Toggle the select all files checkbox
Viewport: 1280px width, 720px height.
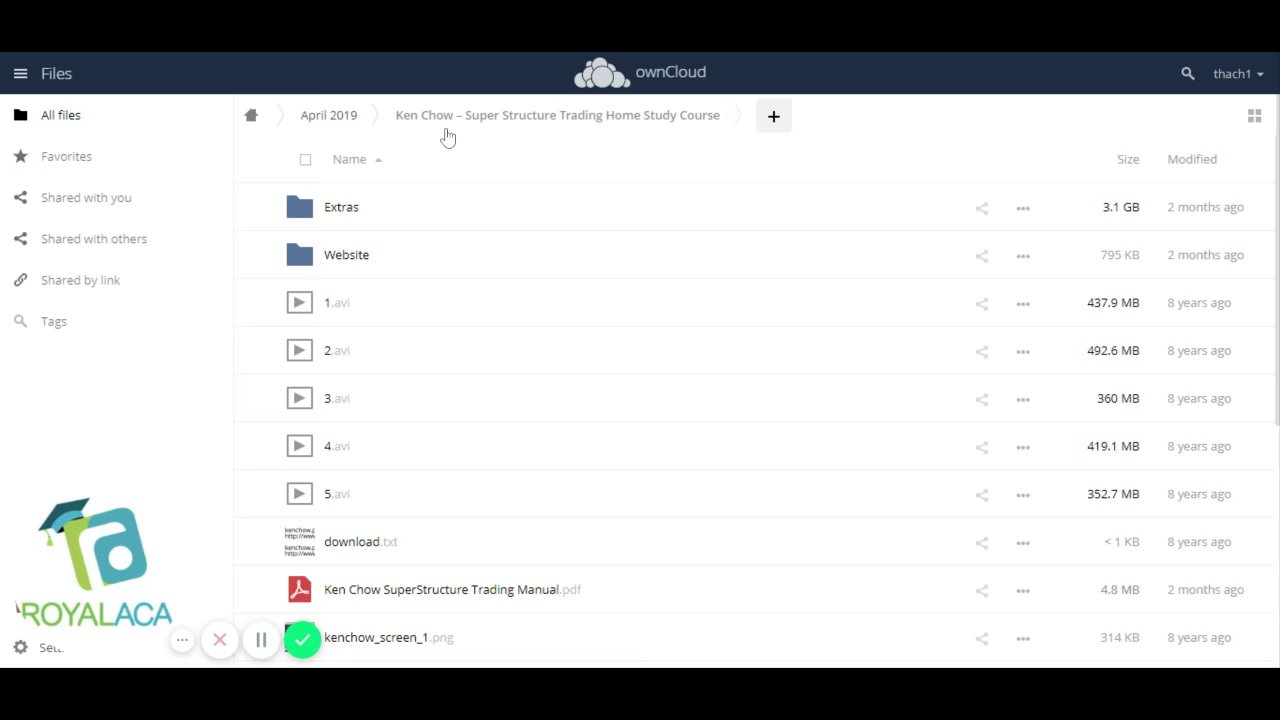[305, 159]
